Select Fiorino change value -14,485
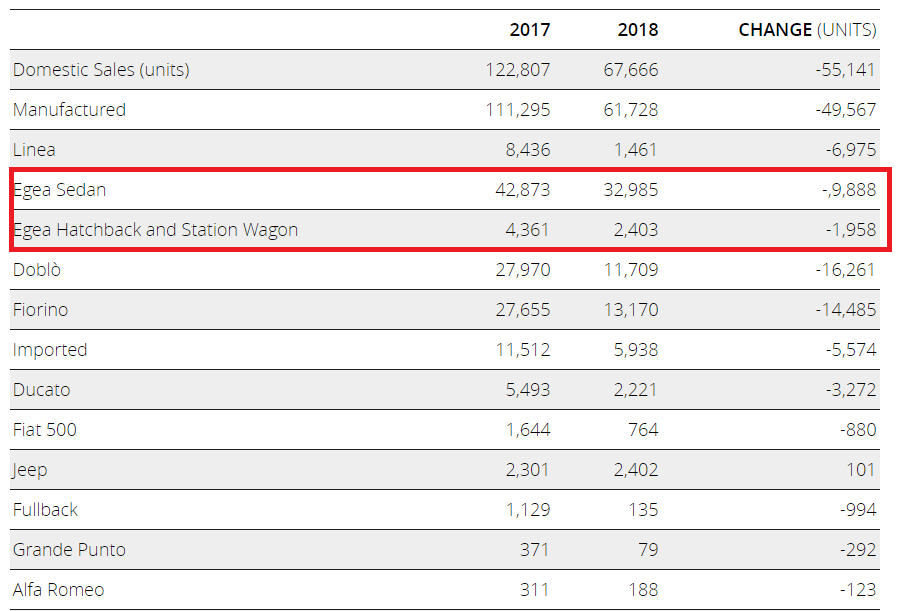The height and width of the screenshot is (611, 897). point(846,310)
